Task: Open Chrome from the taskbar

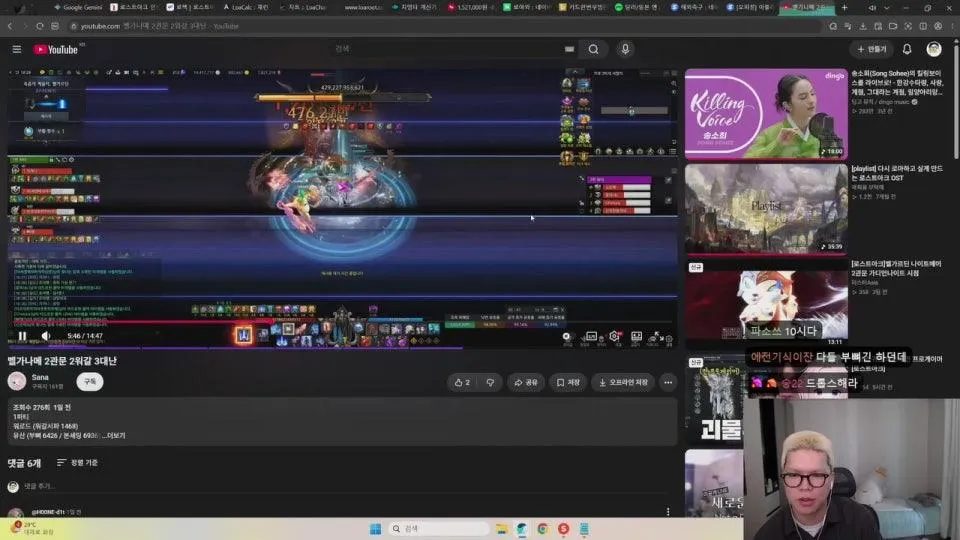Action: [542, 529]
